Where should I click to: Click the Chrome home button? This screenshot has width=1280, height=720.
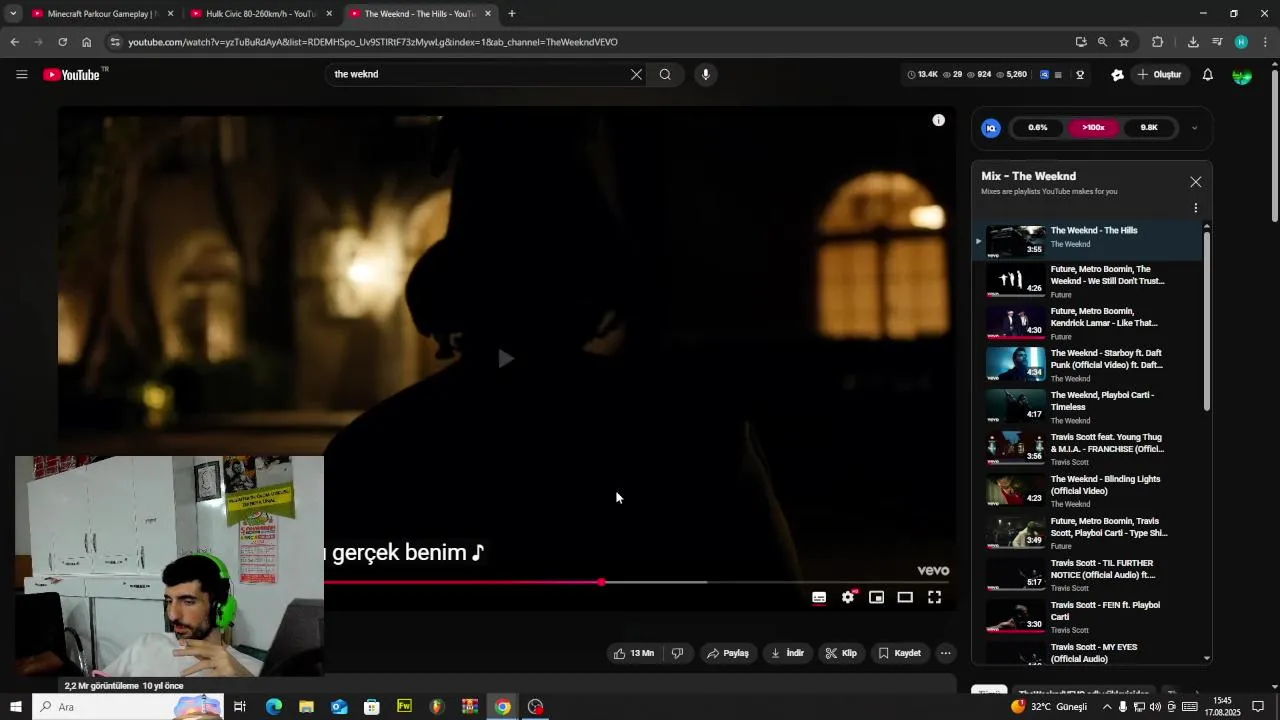click(x=86, y=42)
